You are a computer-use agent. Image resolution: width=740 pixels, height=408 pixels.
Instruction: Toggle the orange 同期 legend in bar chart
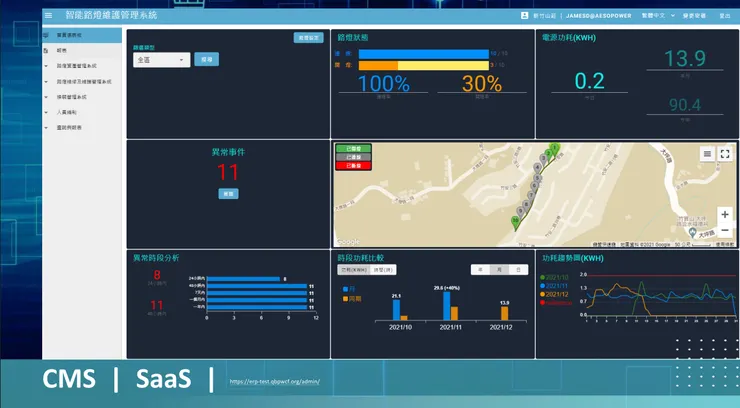352,299
